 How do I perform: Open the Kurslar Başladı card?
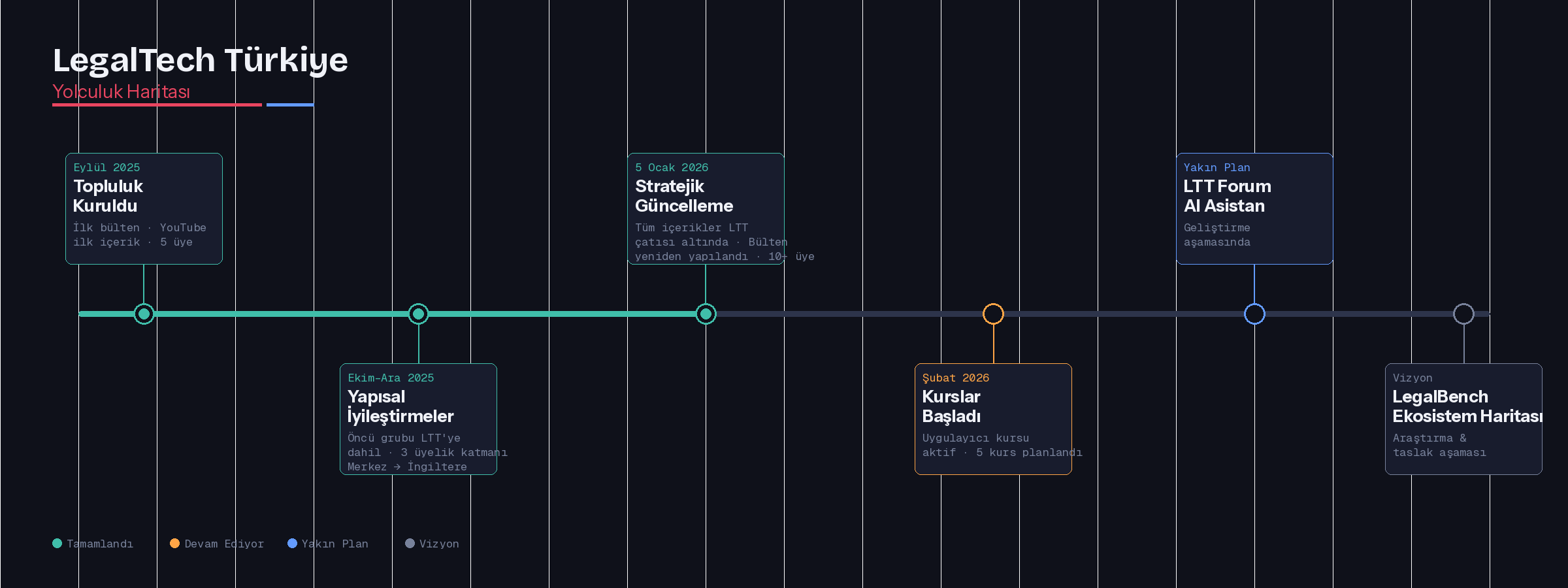[993, 419]
